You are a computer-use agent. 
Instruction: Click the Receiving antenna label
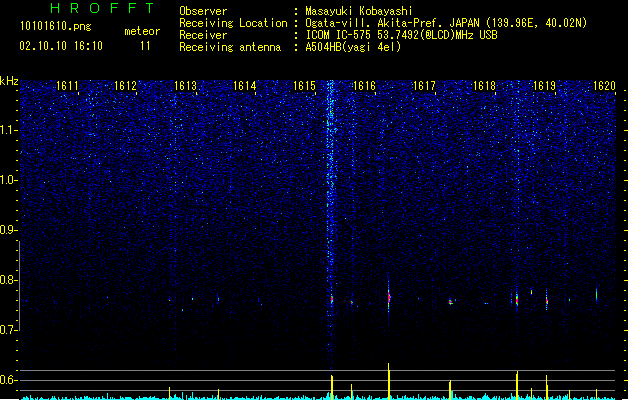(230, 47)
